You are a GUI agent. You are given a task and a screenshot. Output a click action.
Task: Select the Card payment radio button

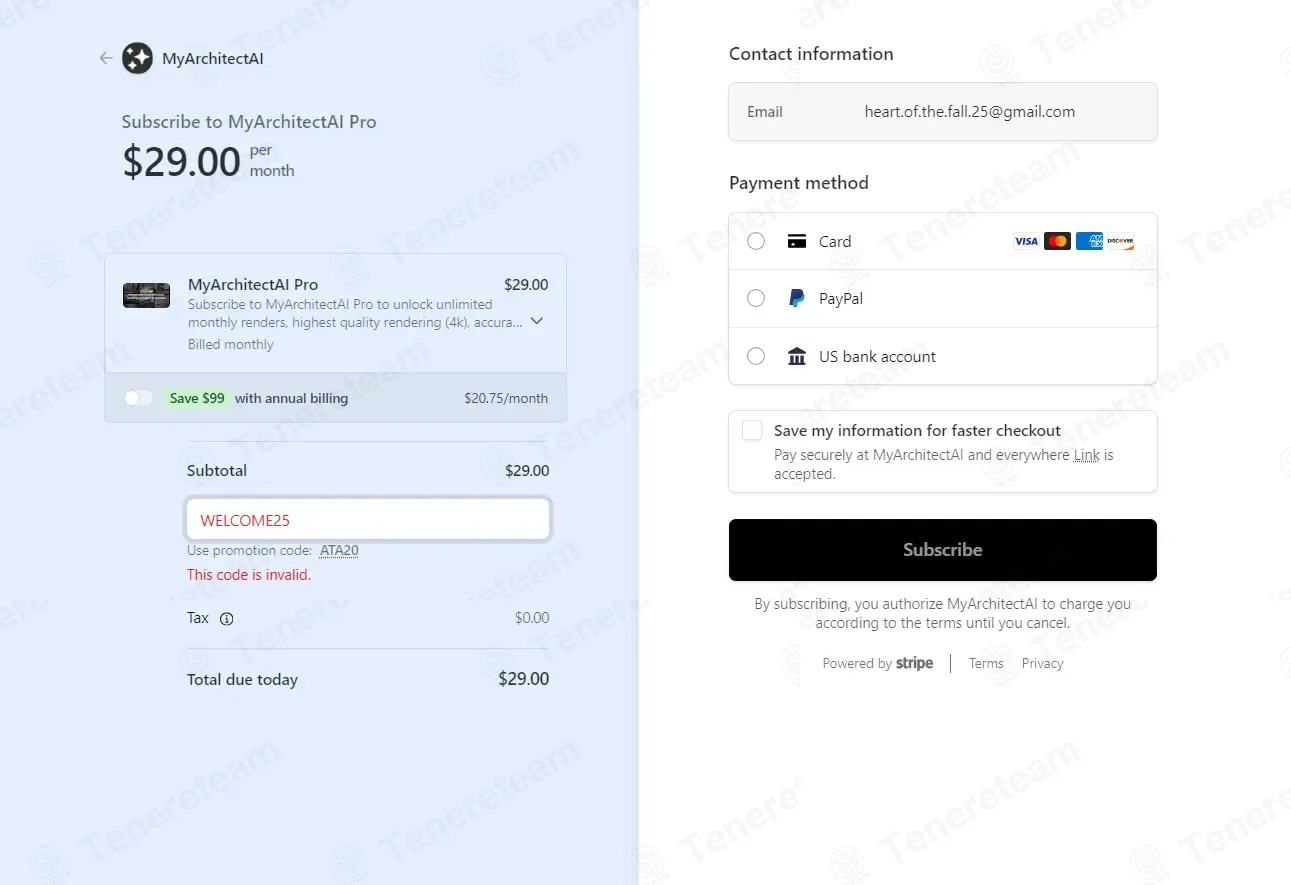[756, 241]
